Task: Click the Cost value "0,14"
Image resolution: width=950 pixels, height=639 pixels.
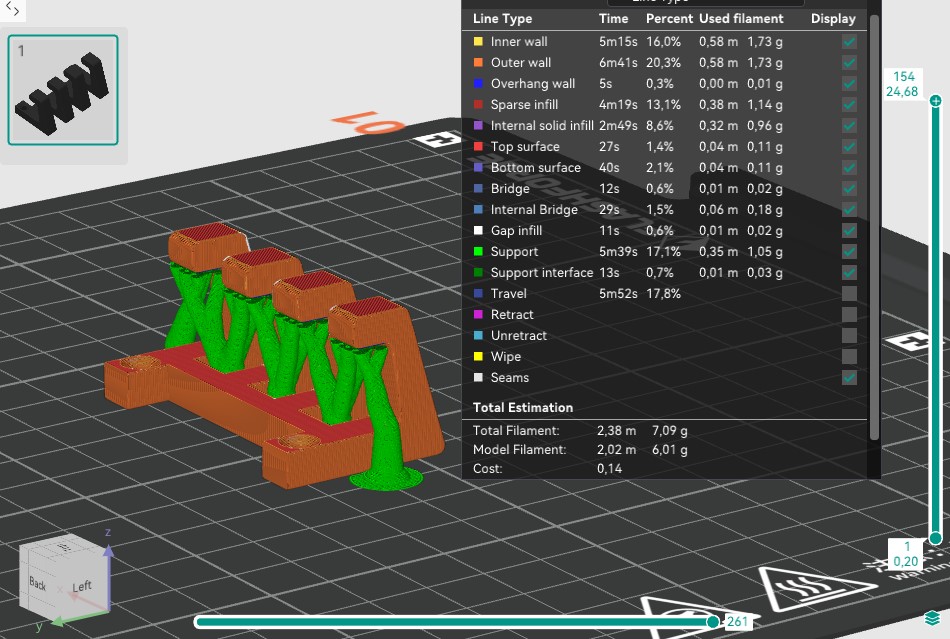Action: click(x=609, y=468)
